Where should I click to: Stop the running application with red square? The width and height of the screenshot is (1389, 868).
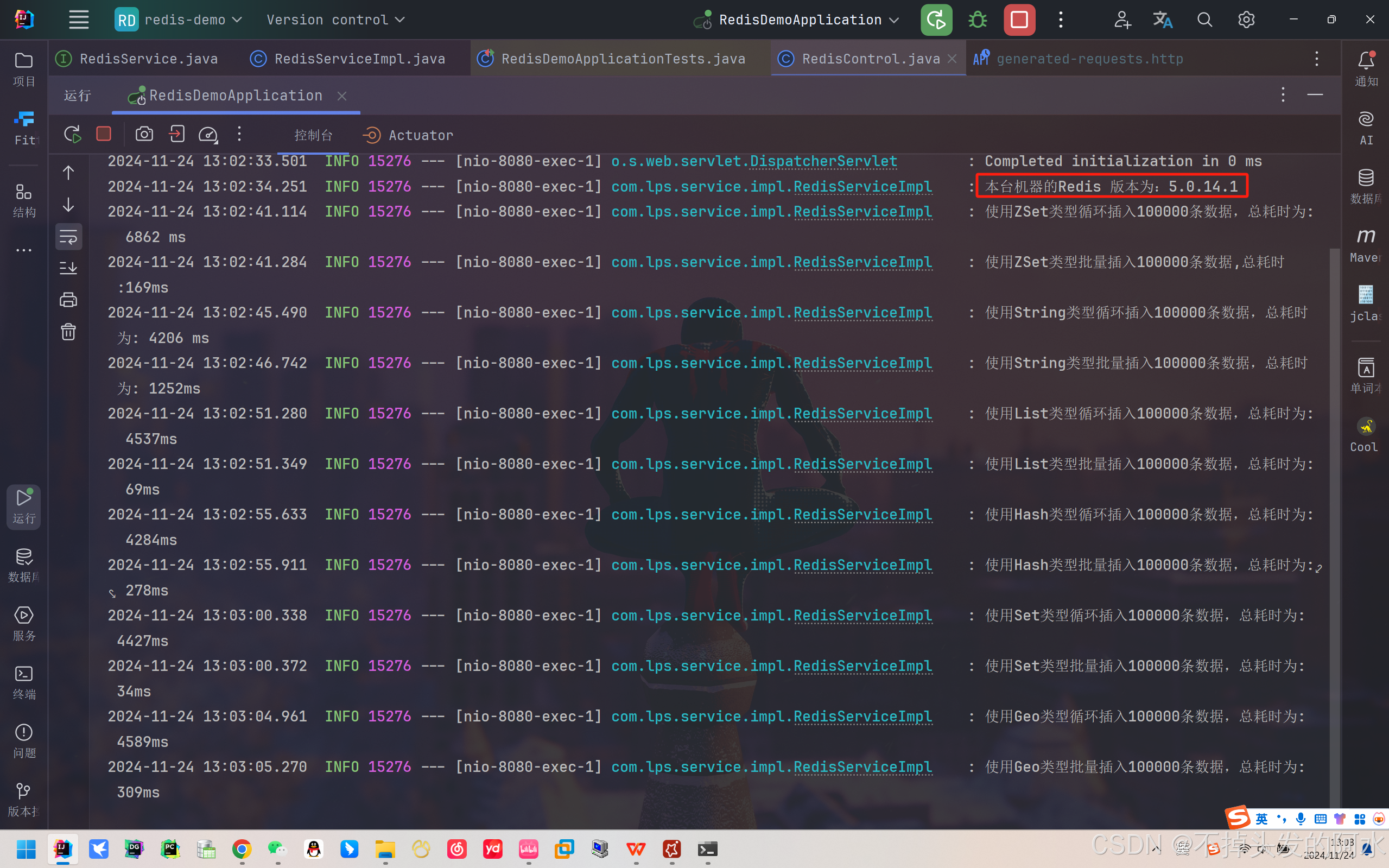pyautogui.click(x=1019, y=20)
